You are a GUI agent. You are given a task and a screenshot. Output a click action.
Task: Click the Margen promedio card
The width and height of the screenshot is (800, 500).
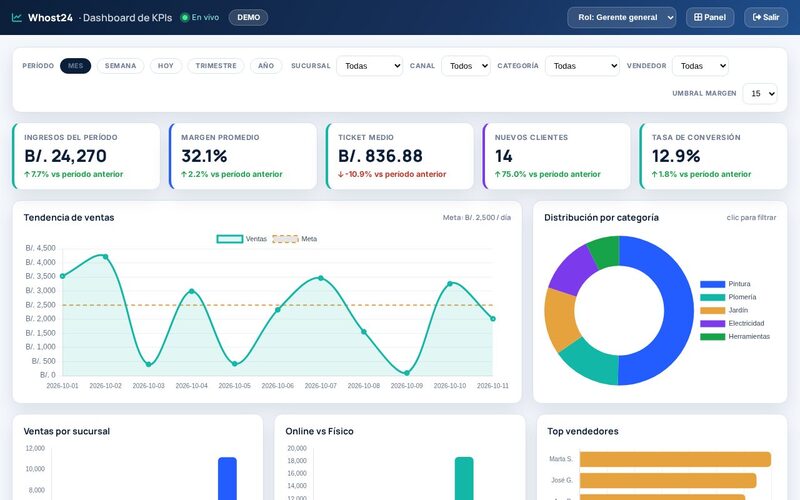(x=243, y=156)
